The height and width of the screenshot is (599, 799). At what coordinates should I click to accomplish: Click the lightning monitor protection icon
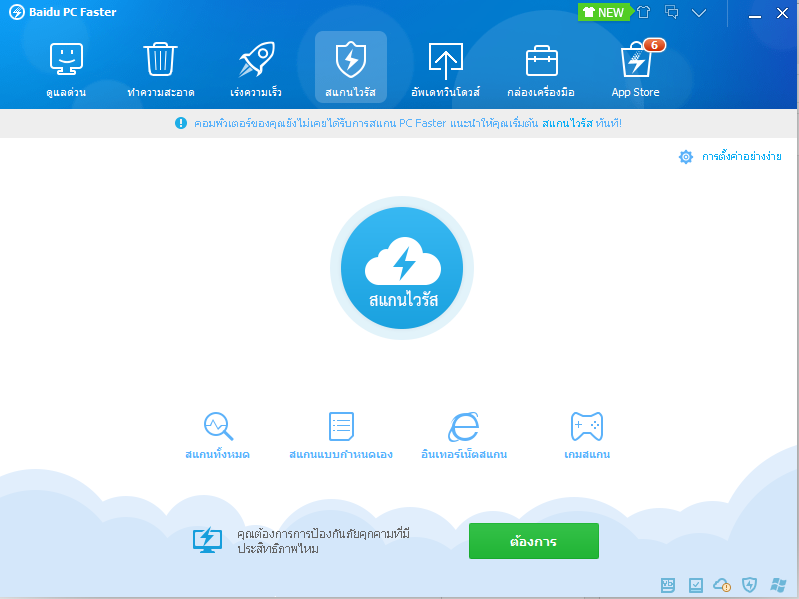tap(207, 540)
